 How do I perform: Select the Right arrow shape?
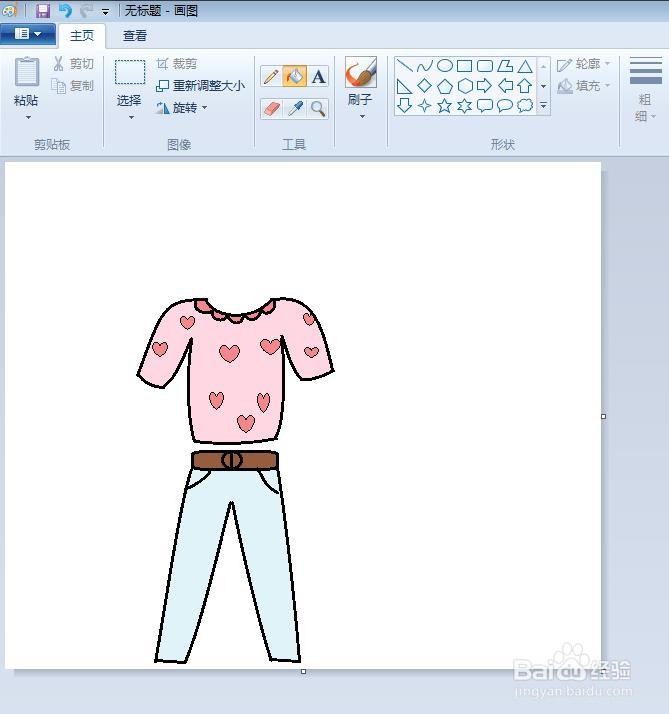pyautogui.click(x=485, y=86)
